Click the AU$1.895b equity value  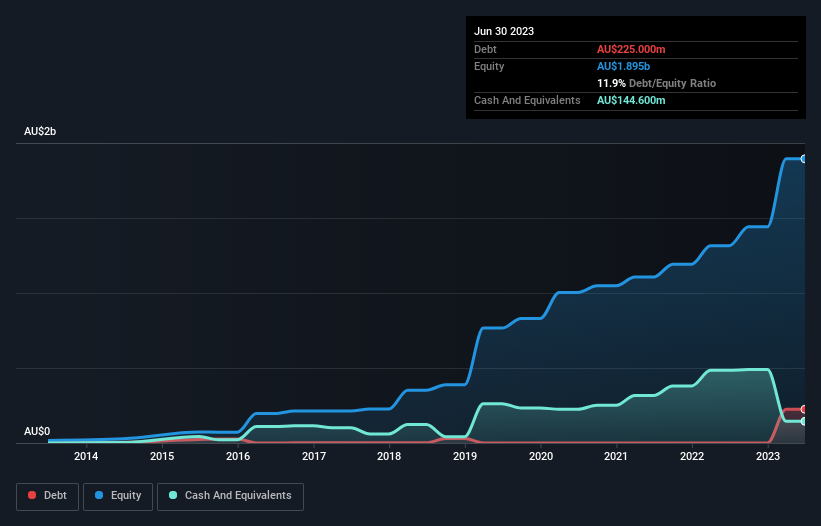623,66
